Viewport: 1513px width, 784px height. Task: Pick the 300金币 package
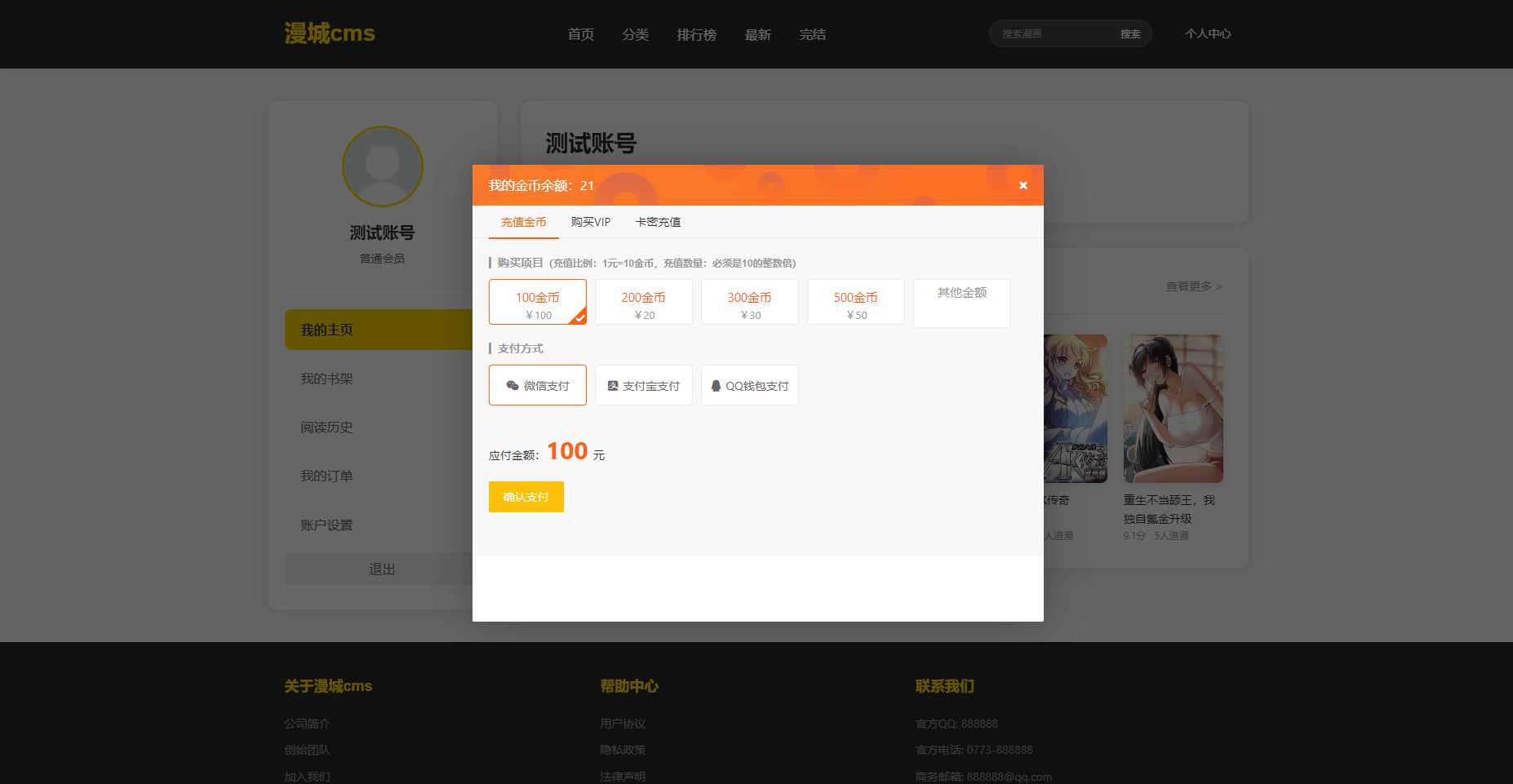[749, 303]
